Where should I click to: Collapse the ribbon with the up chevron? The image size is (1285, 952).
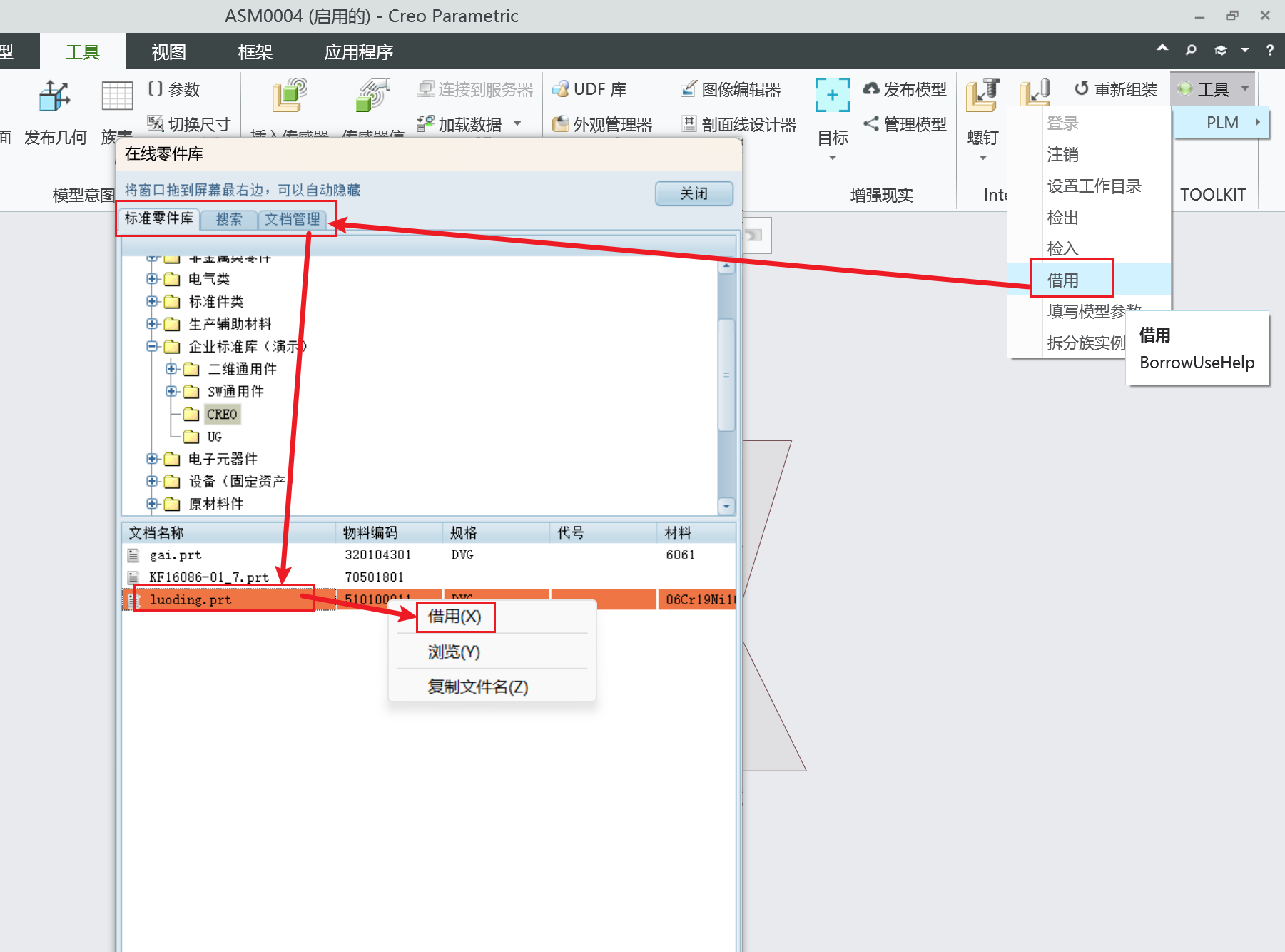tap(1162, 49)
